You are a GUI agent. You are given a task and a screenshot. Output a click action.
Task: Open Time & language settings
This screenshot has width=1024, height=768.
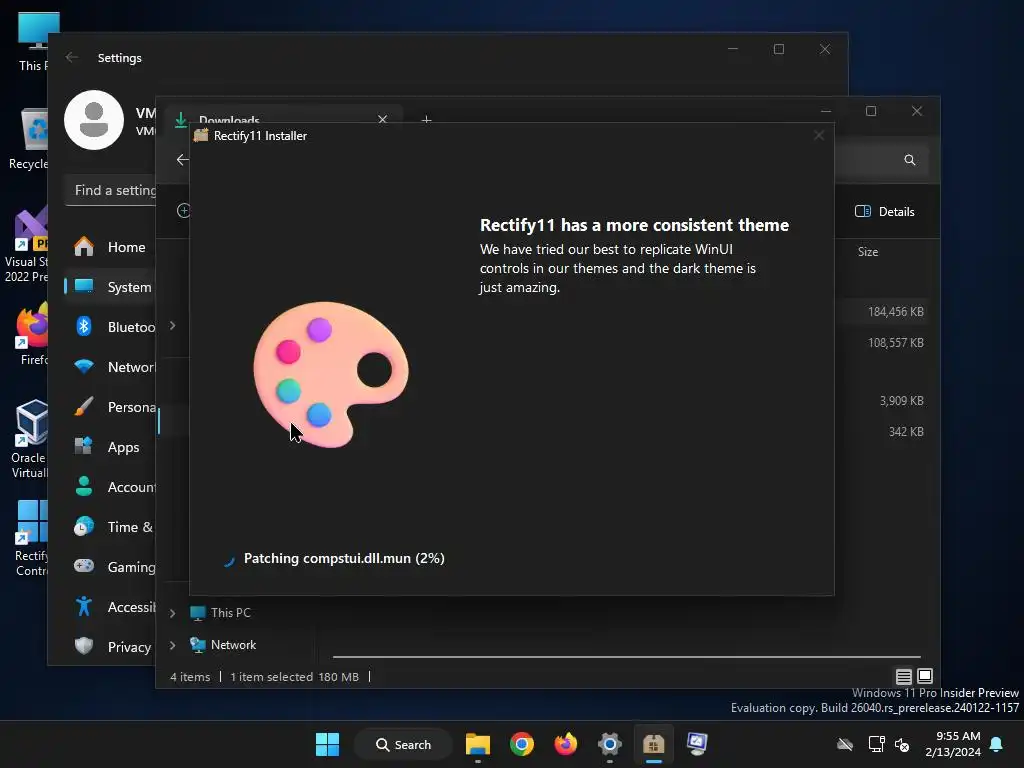110,526
